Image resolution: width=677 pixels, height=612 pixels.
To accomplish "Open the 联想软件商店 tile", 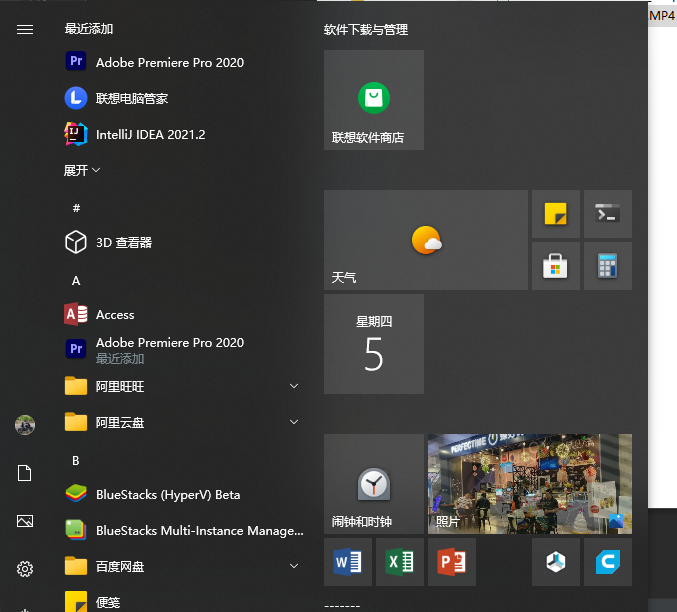I will (374, 100).
